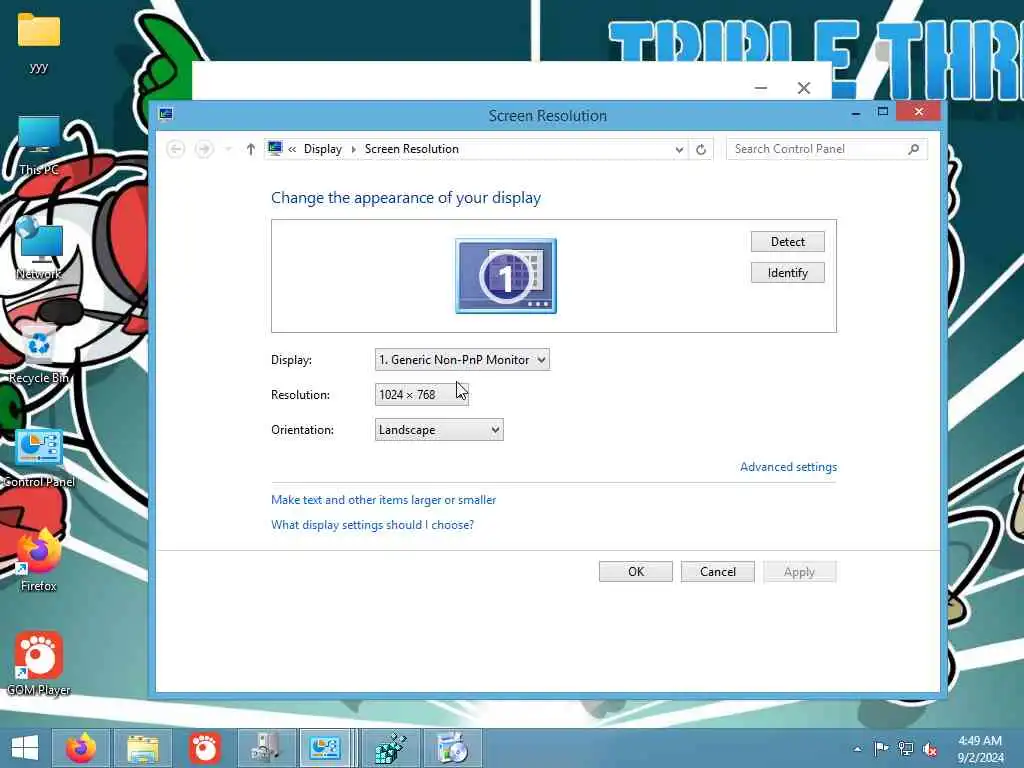Click the cubes taskbar icon
The width and height of the screenshot is (1024, 768).
pyautogui.click(x=391, y=748)
